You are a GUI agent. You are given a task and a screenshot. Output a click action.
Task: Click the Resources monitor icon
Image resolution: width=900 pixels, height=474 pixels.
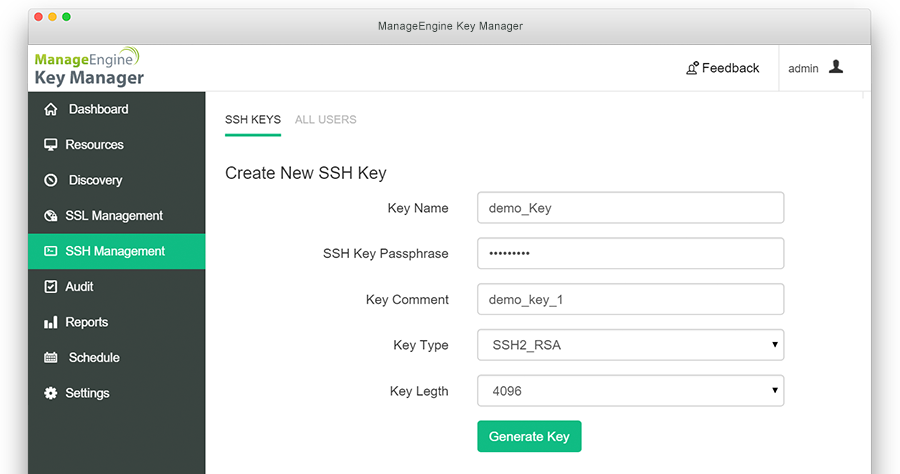click(51, 145)
